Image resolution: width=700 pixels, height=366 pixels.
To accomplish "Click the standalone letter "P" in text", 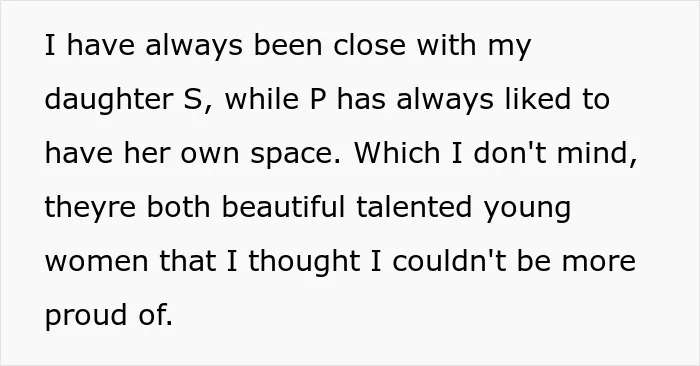I will (317, 99).
